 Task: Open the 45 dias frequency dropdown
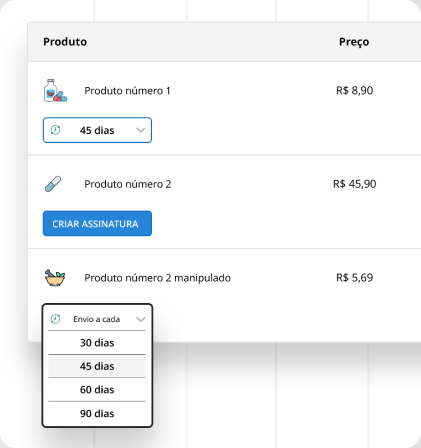pos(97,130)
